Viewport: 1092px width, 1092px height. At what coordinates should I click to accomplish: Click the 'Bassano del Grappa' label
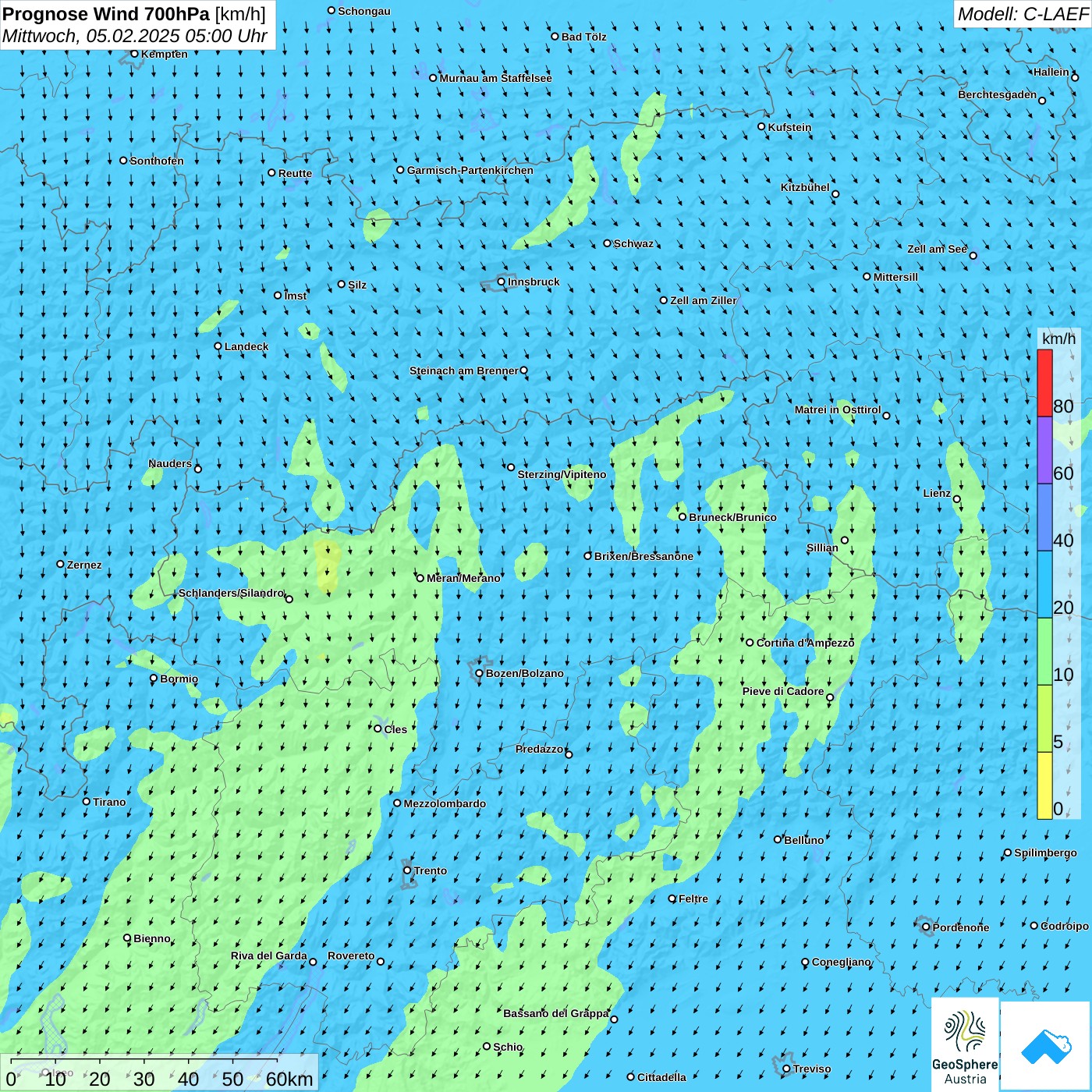[556, 1013]
